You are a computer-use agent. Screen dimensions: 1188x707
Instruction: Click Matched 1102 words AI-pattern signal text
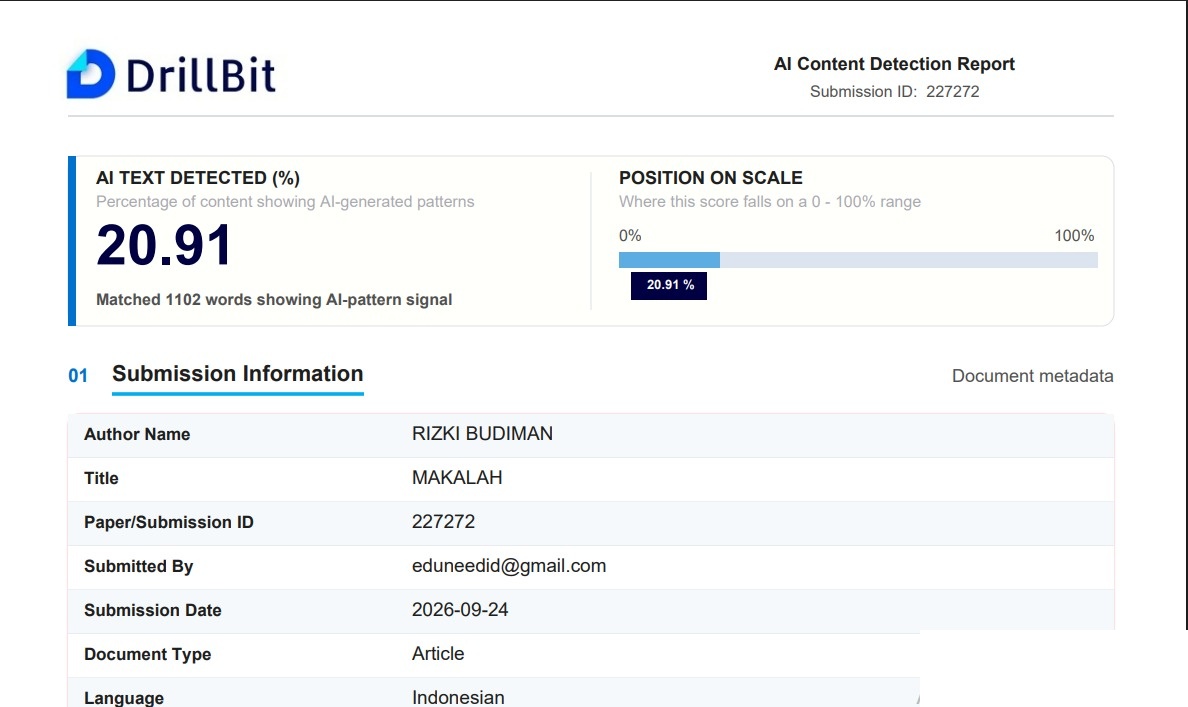274,299
